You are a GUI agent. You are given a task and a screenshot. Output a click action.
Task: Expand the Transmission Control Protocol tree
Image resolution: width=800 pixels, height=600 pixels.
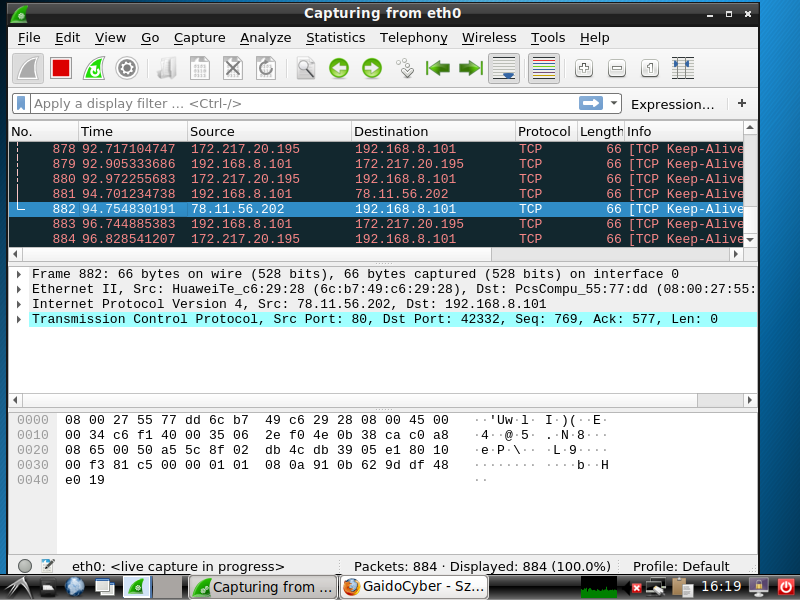[x=19, y=319]
